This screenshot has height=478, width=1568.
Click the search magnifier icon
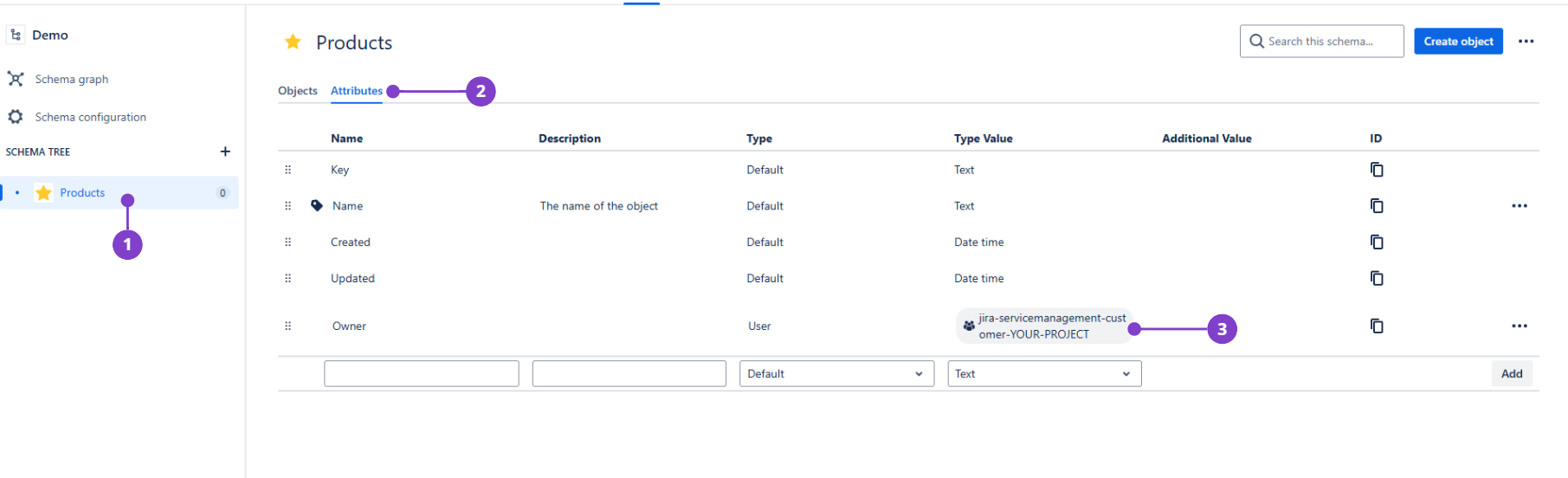coord(1256,41)
